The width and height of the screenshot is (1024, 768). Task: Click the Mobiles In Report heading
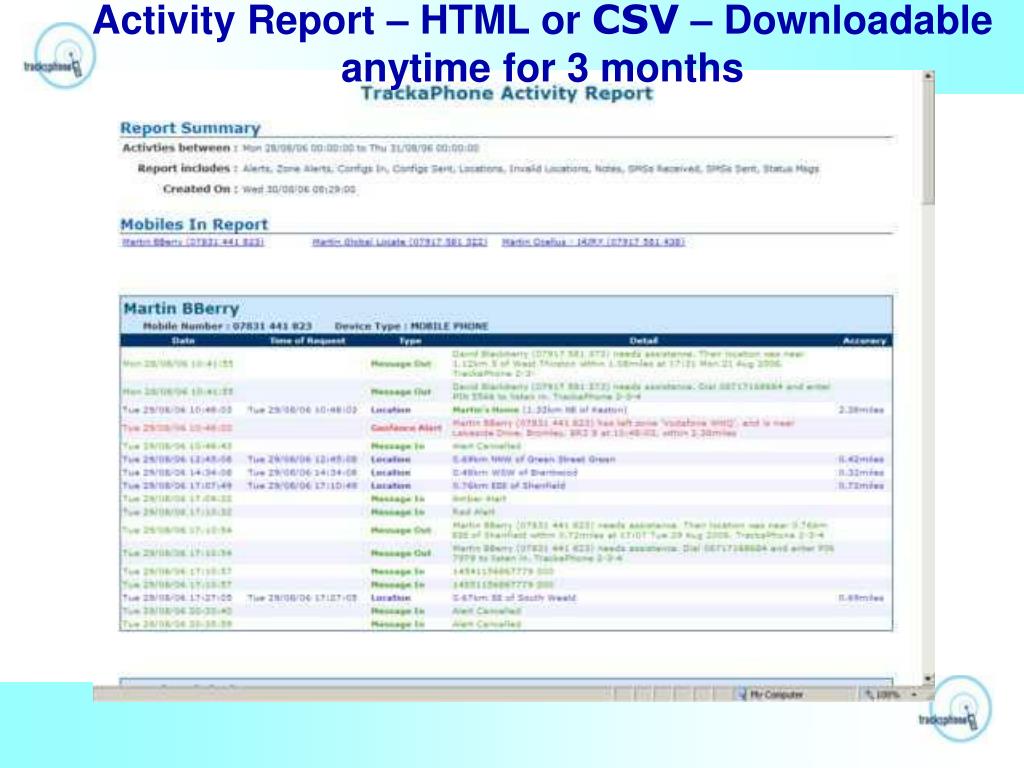pyautogui.click(x=194, y=224)
